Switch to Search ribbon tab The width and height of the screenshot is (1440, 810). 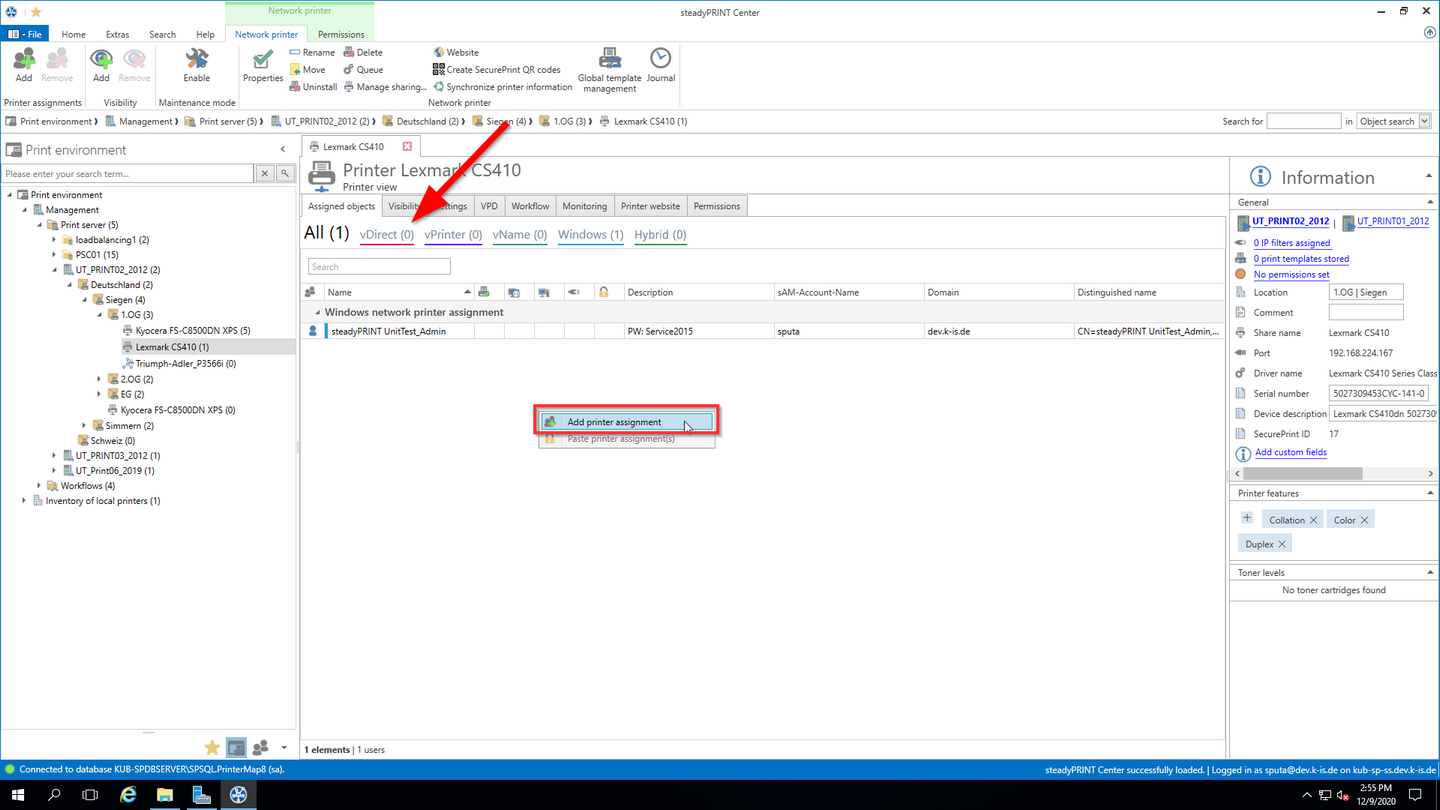tap(162, 34)
